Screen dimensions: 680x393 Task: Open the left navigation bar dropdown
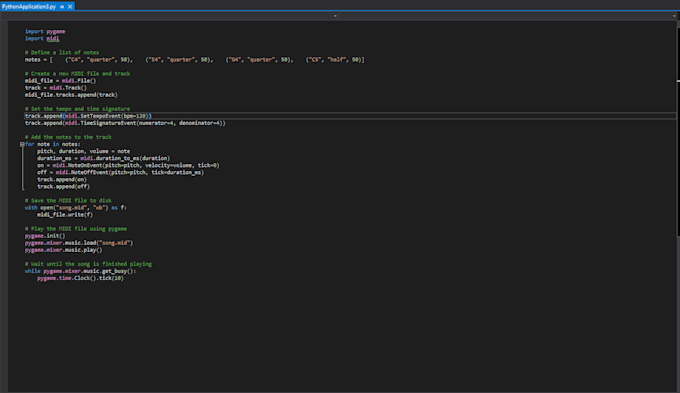click(335, 16)
